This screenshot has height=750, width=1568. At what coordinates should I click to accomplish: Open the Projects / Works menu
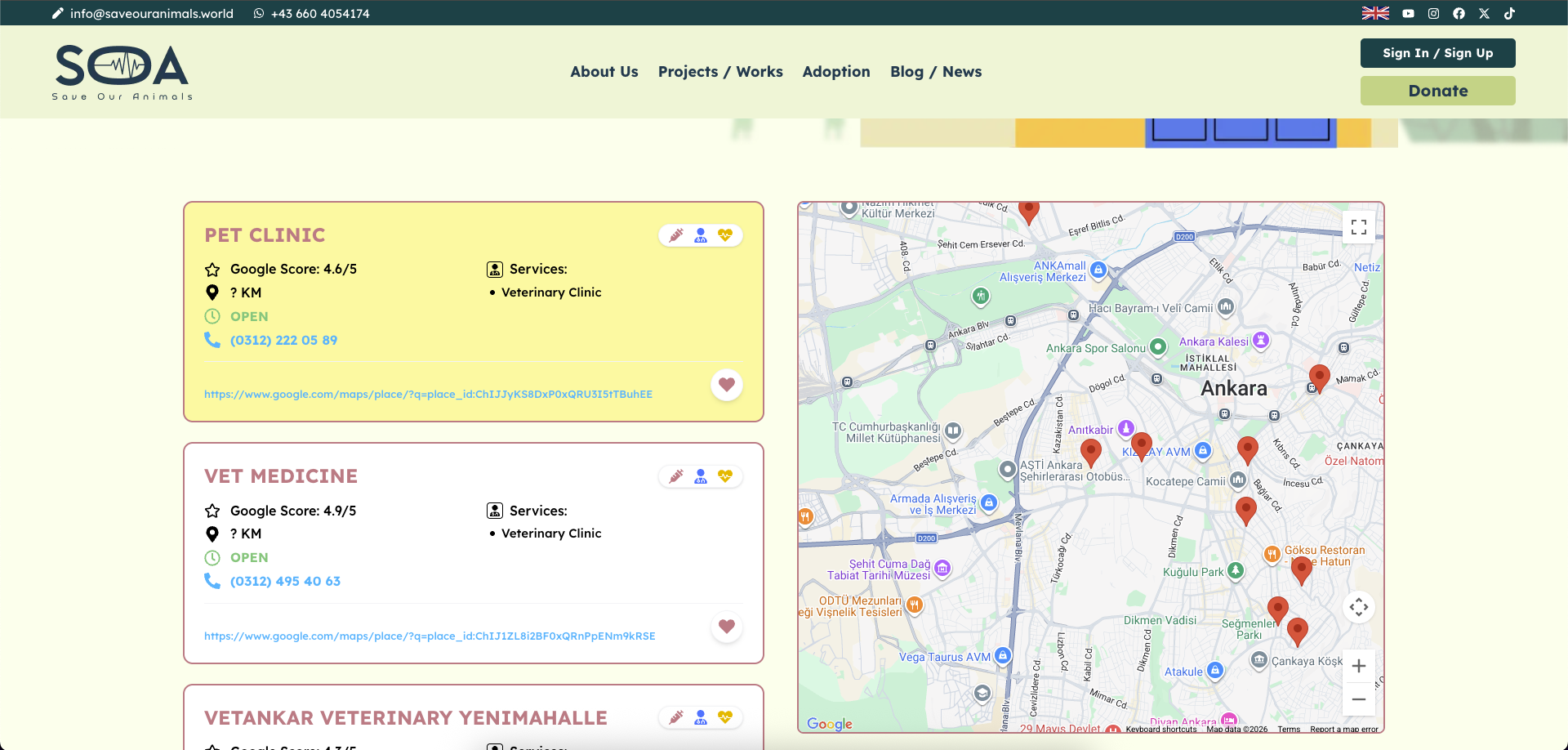coord(720,72)
